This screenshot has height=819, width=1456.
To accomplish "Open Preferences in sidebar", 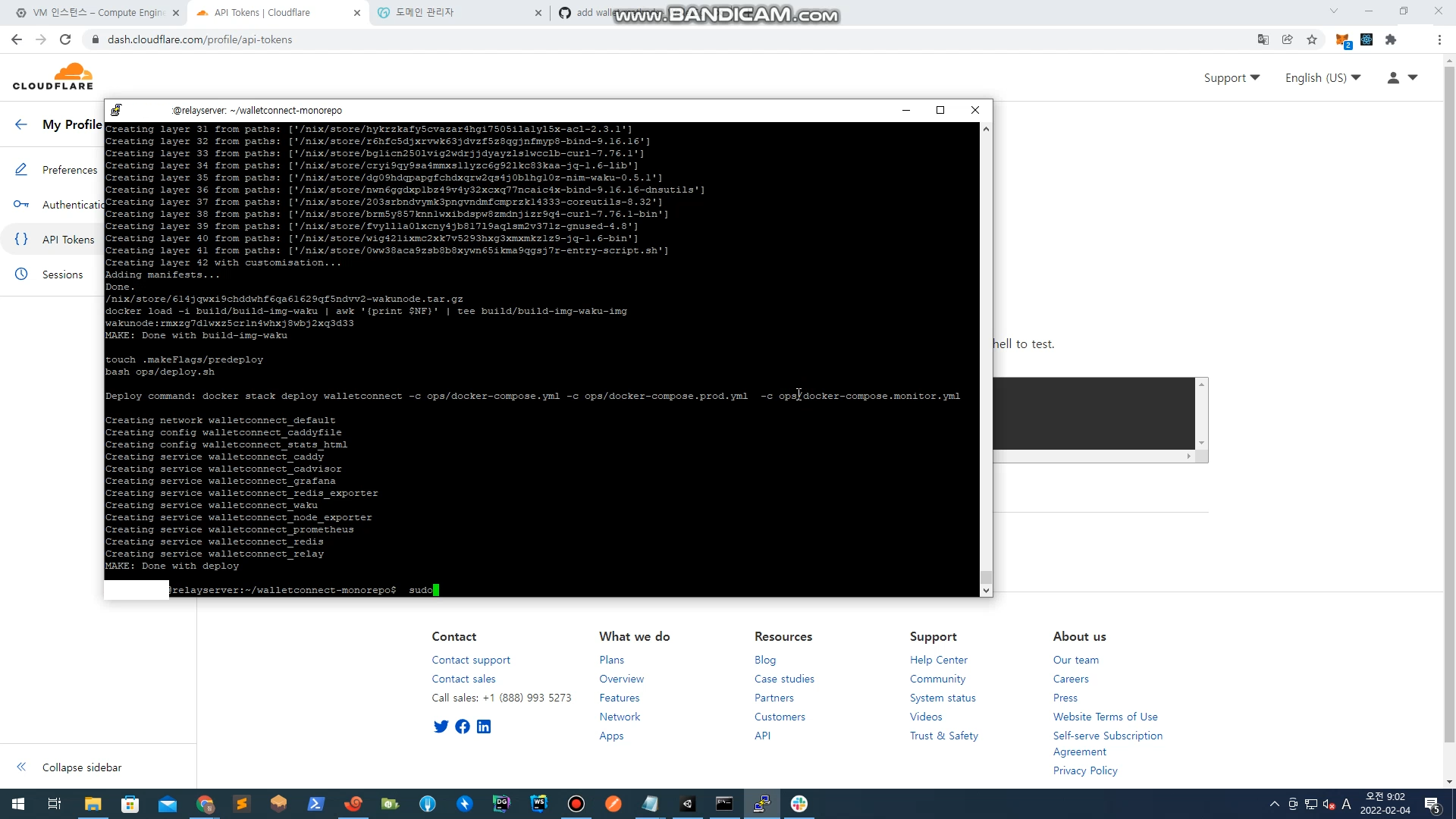I will (69, 170).
